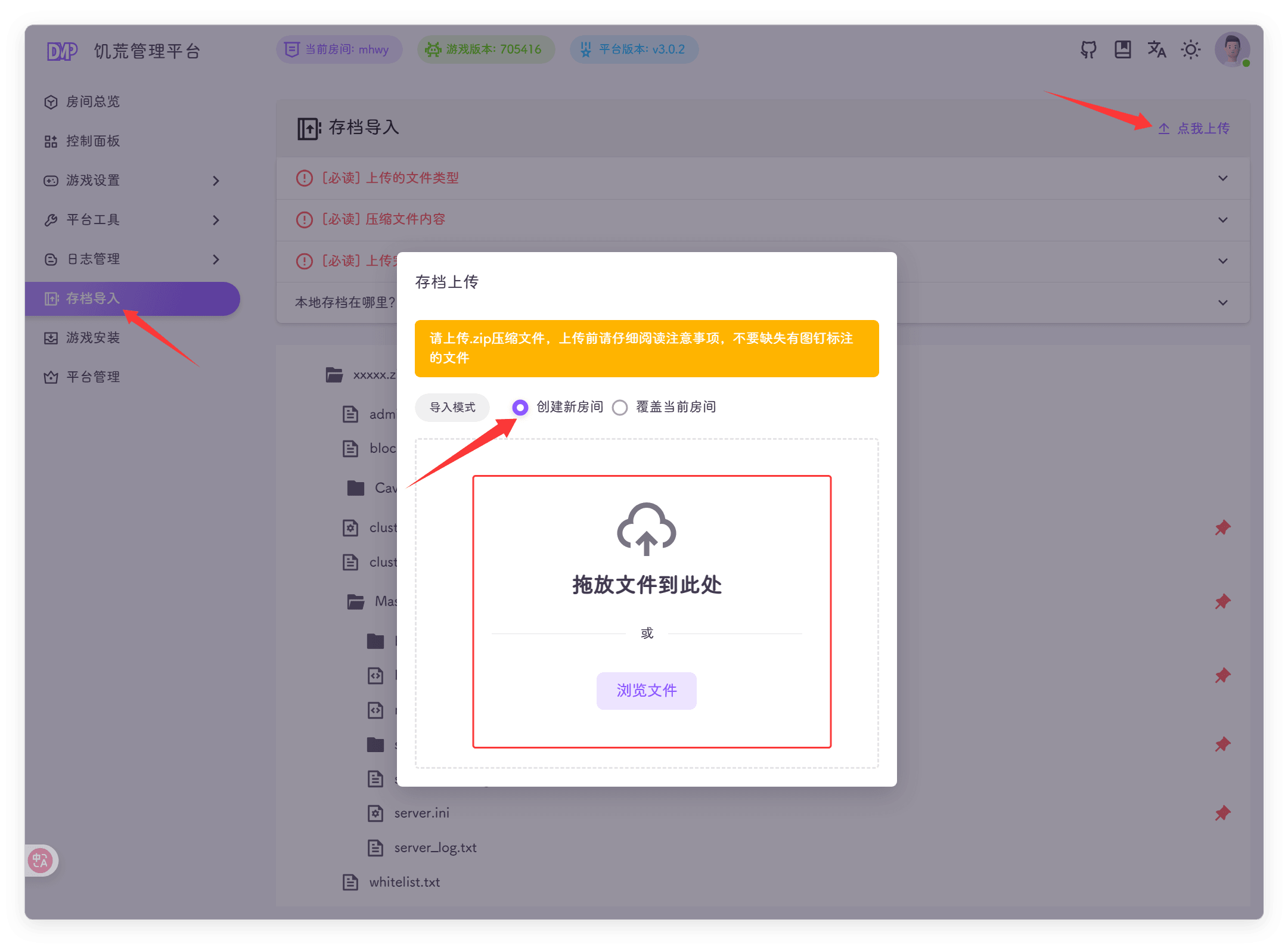1288x944 pixels.
Task: Open the GitHub repository icon
Action: pyautogui.click(x=1087, y=50)
